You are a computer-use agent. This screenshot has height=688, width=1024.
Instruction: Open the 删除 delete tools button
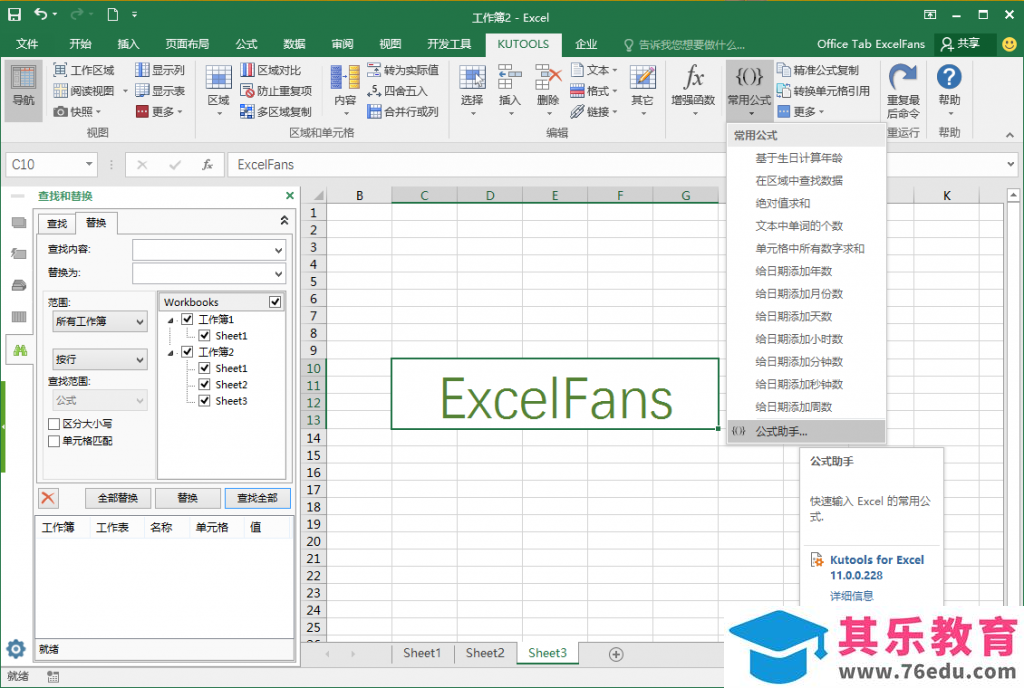(547, 89)
